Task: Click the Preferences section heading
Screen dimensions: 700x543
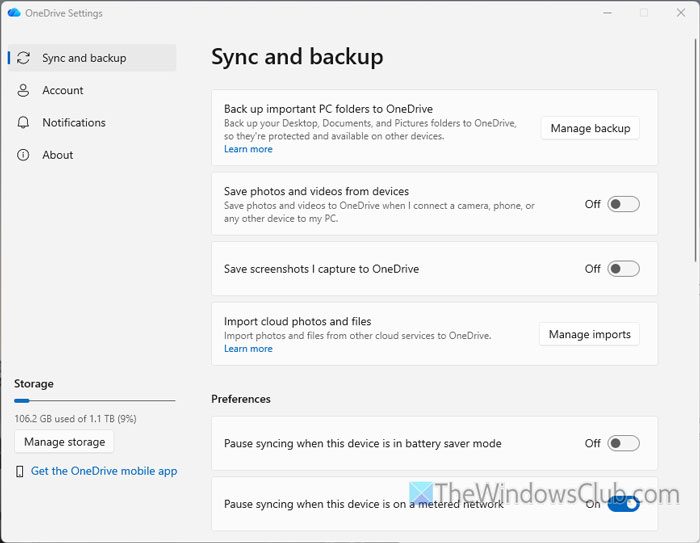Action: (241, 399)
